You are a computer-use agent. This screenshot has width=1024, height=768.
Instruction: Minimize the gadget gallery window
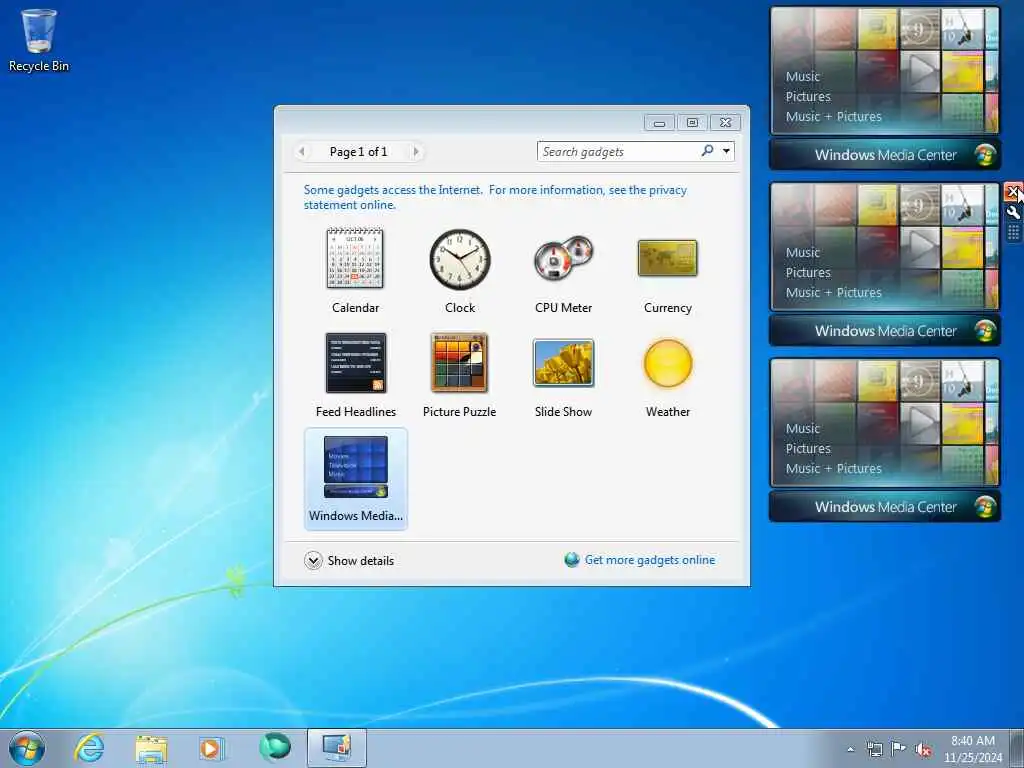(x=660, y=123)
